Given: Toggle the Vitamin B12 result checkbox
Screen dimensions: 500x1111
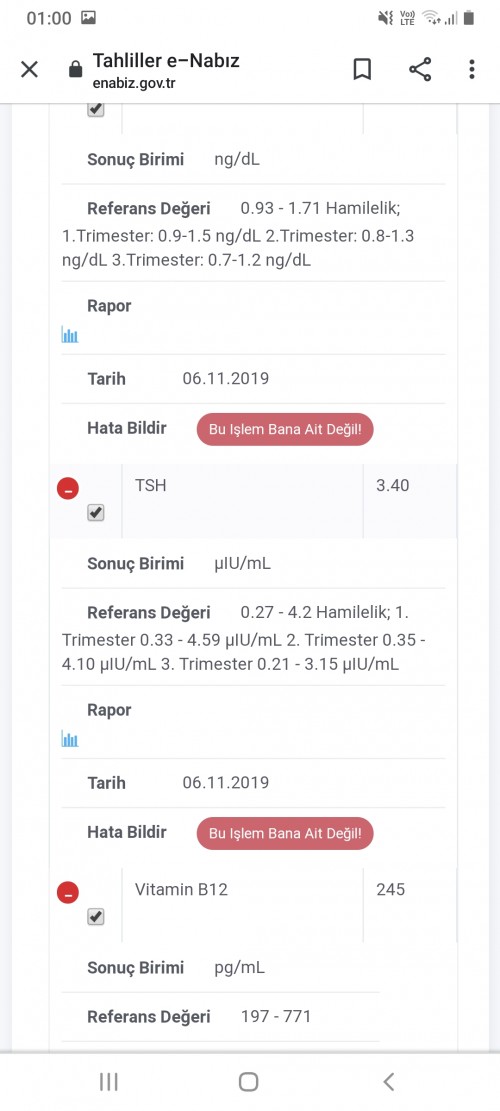Looking at the screenshot, I should 96,917.
